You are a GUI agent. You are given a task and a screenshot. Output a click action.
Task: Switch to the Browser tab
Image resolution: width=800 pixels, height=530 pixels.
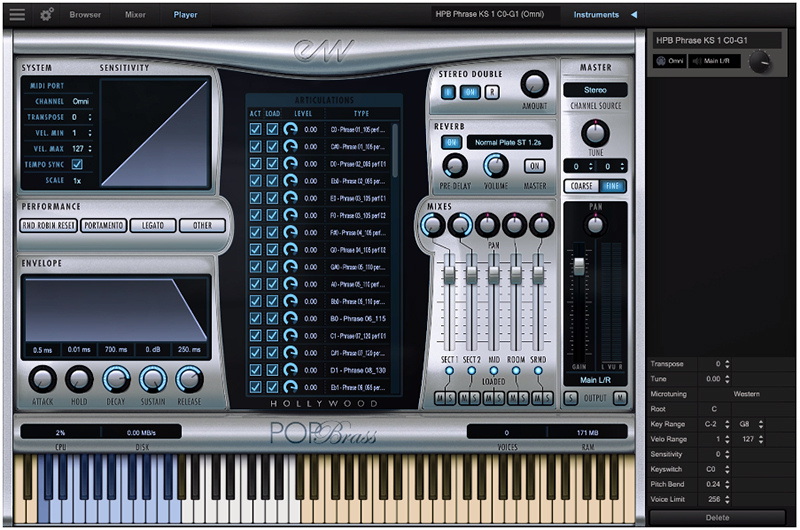click(x=85, y=15)
